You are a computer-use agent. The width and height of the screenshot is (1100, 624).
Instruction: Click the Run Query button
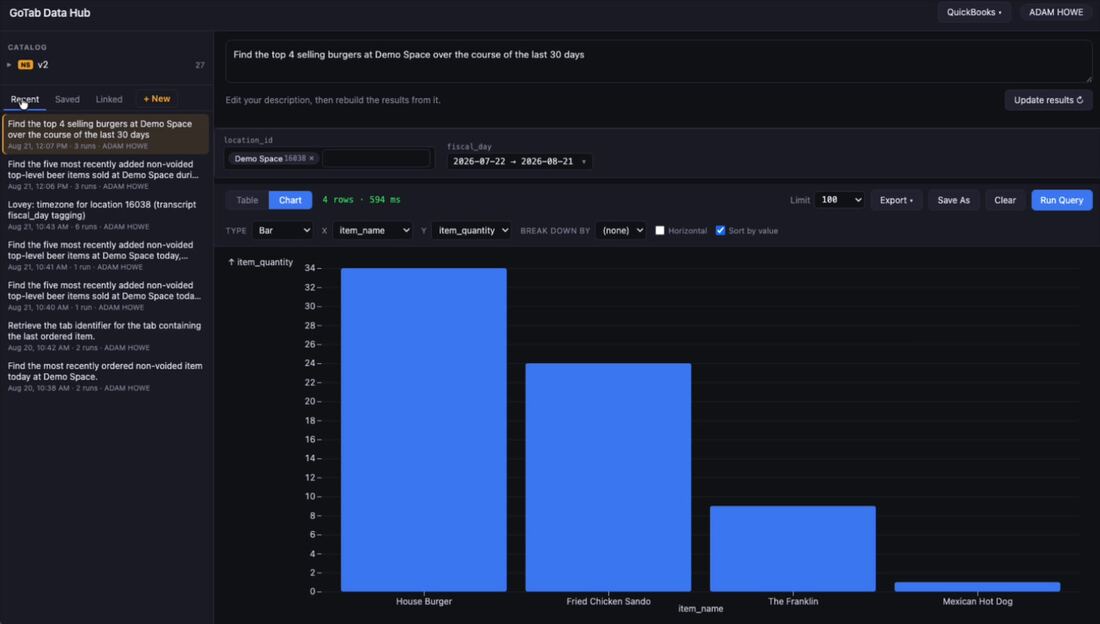point(1061,200)
